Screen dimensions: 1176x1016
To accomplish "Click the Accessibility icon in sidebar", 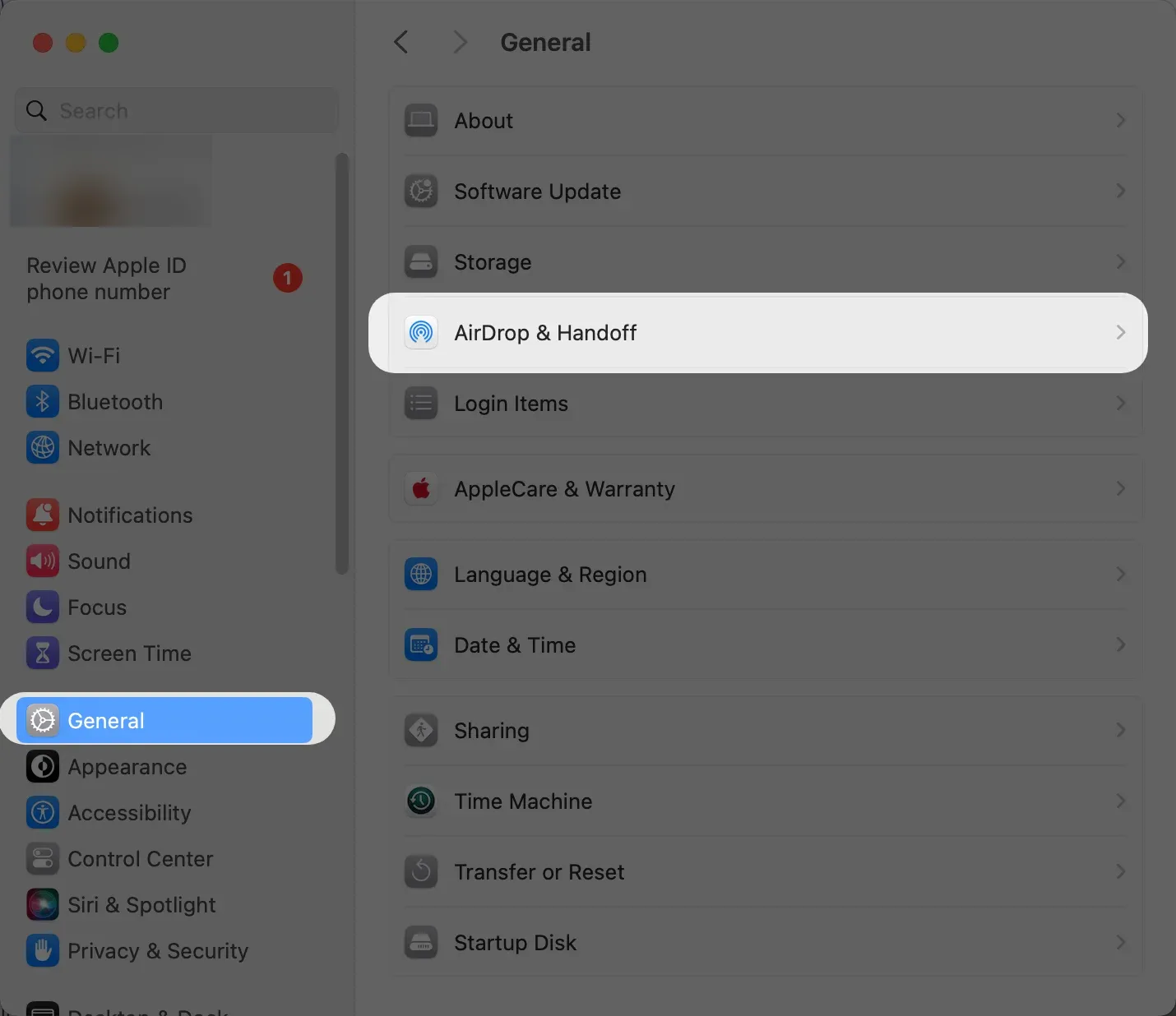I will click(43, 813).
